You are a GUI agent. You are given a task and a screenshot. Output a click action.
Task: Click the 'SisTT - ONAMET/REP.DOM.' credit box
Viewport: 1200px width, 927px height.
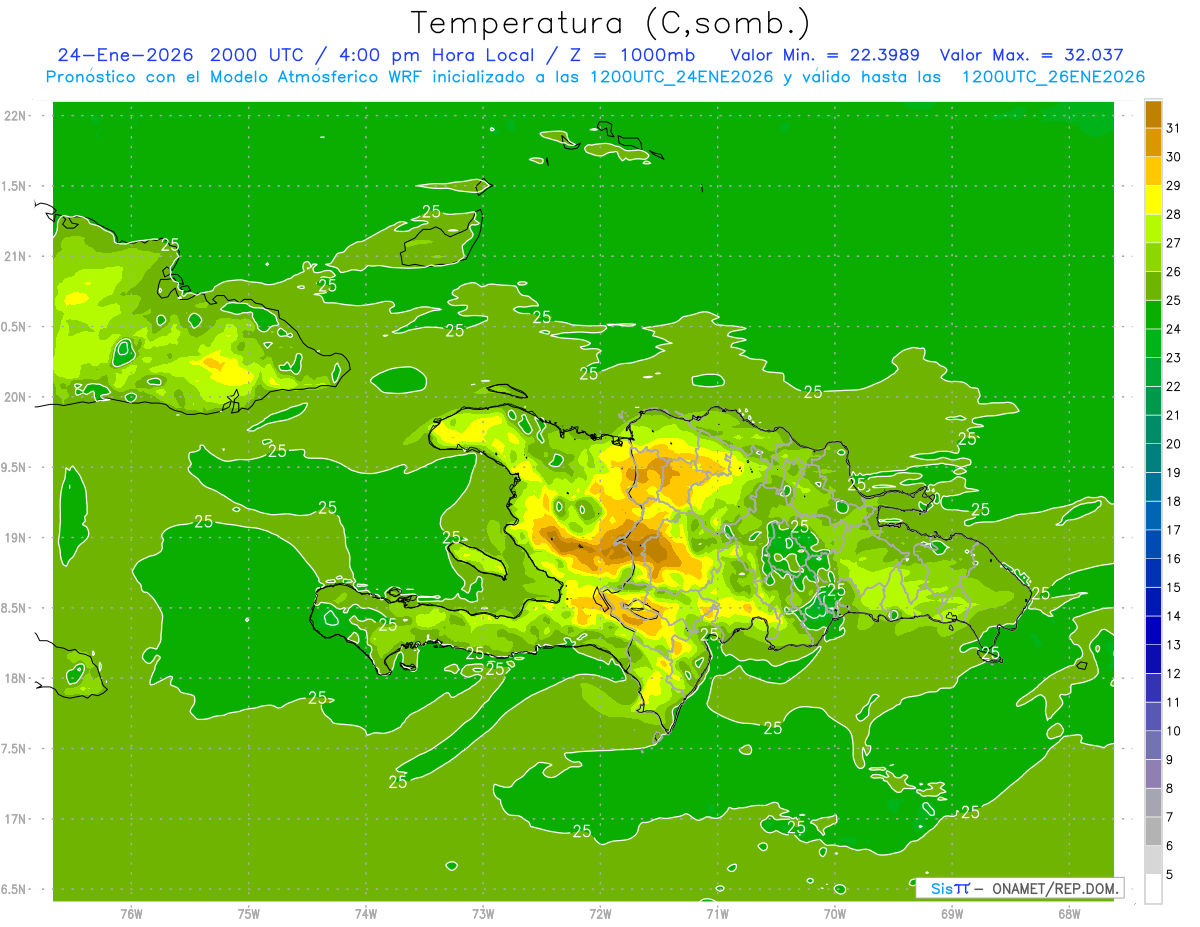tap(1019, 888)
